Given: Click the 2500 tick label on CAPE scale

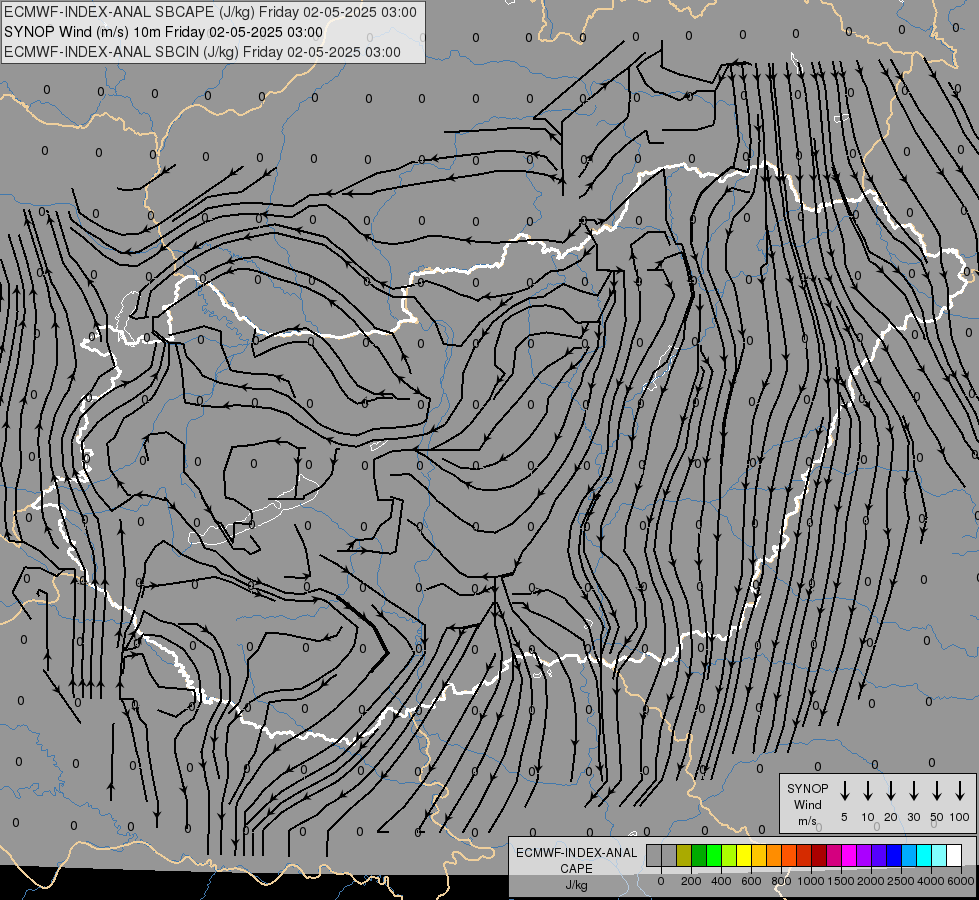Looking at the screenshot, I should pos(901,881).
